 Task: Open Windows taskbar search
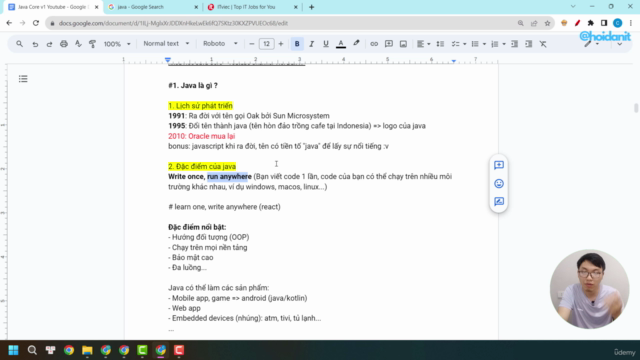(32, 350)
